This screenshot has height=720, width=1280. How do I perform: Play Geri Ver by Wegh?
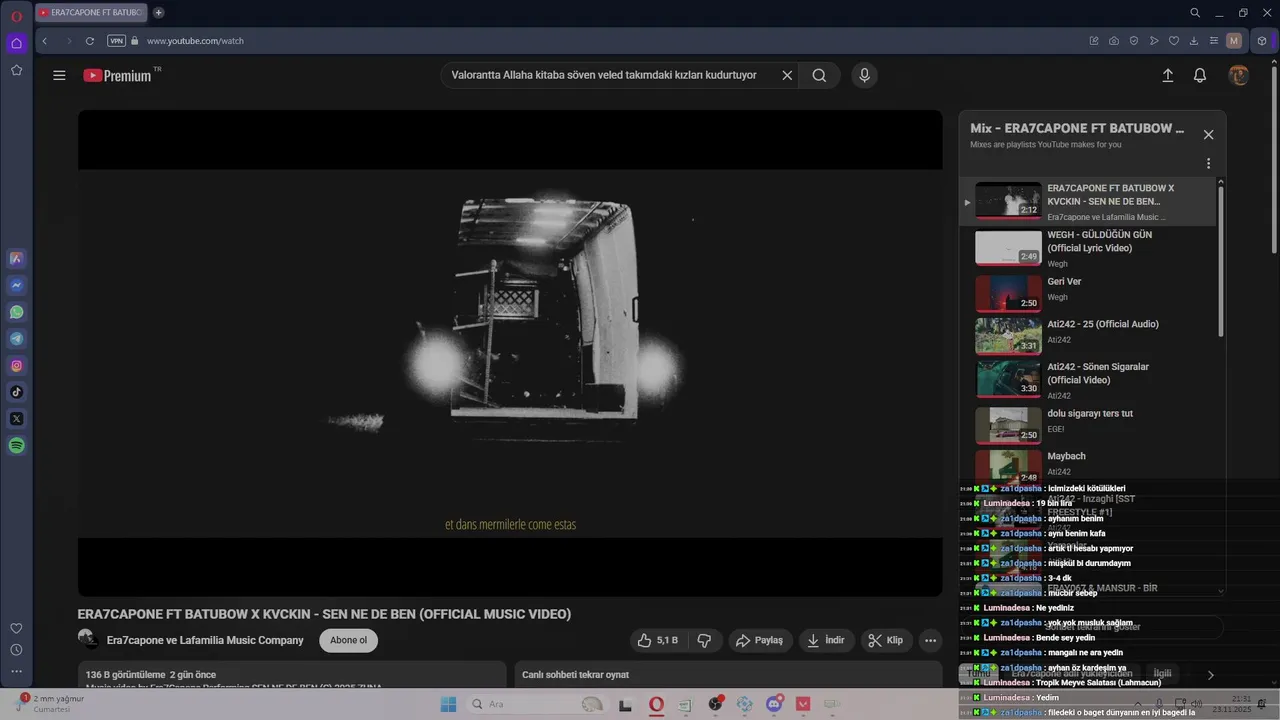(x=1088, y=293)
